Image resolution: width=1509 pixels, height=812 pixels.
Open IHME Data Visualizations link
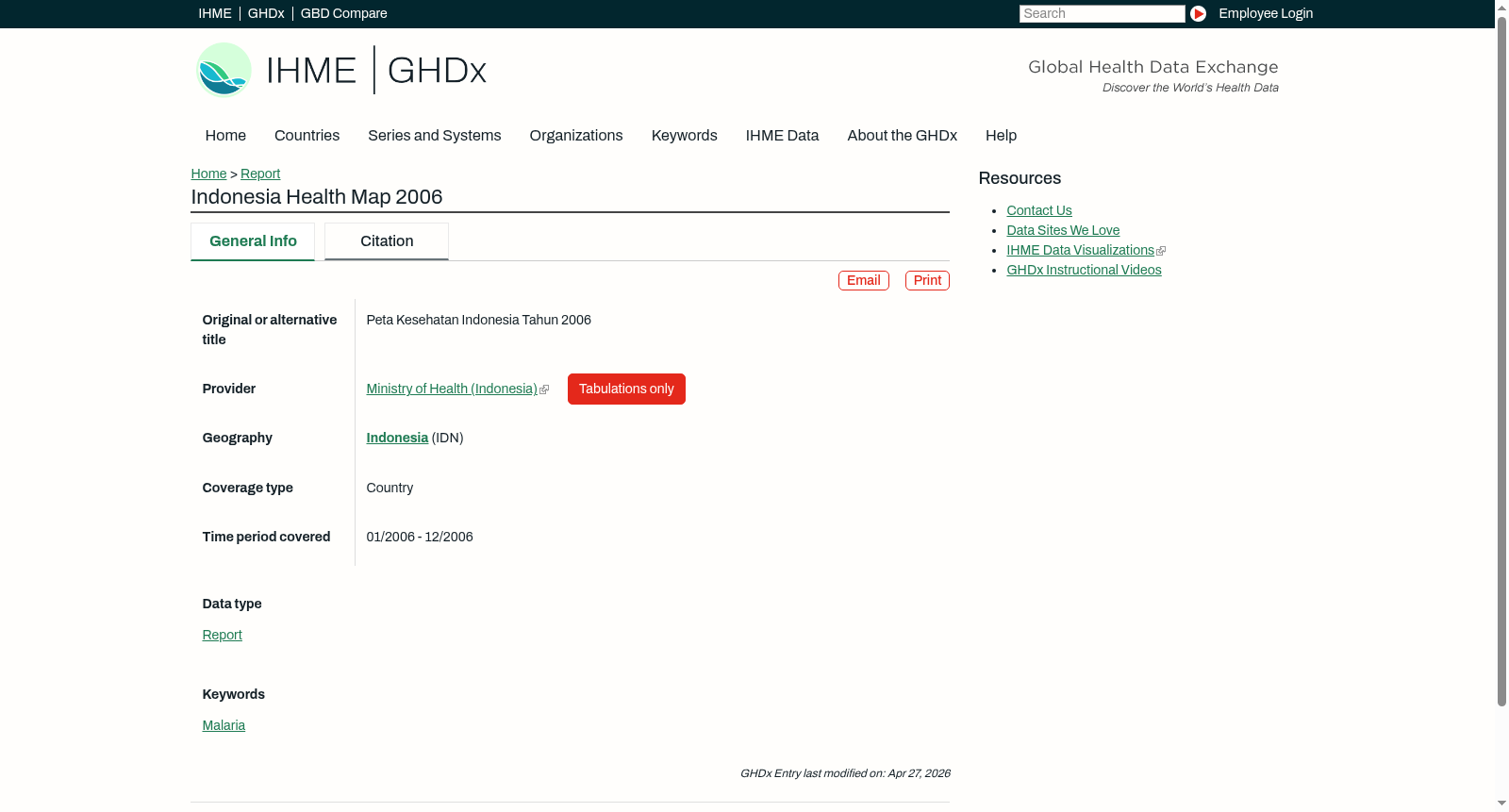click(x=1080, y=250)
